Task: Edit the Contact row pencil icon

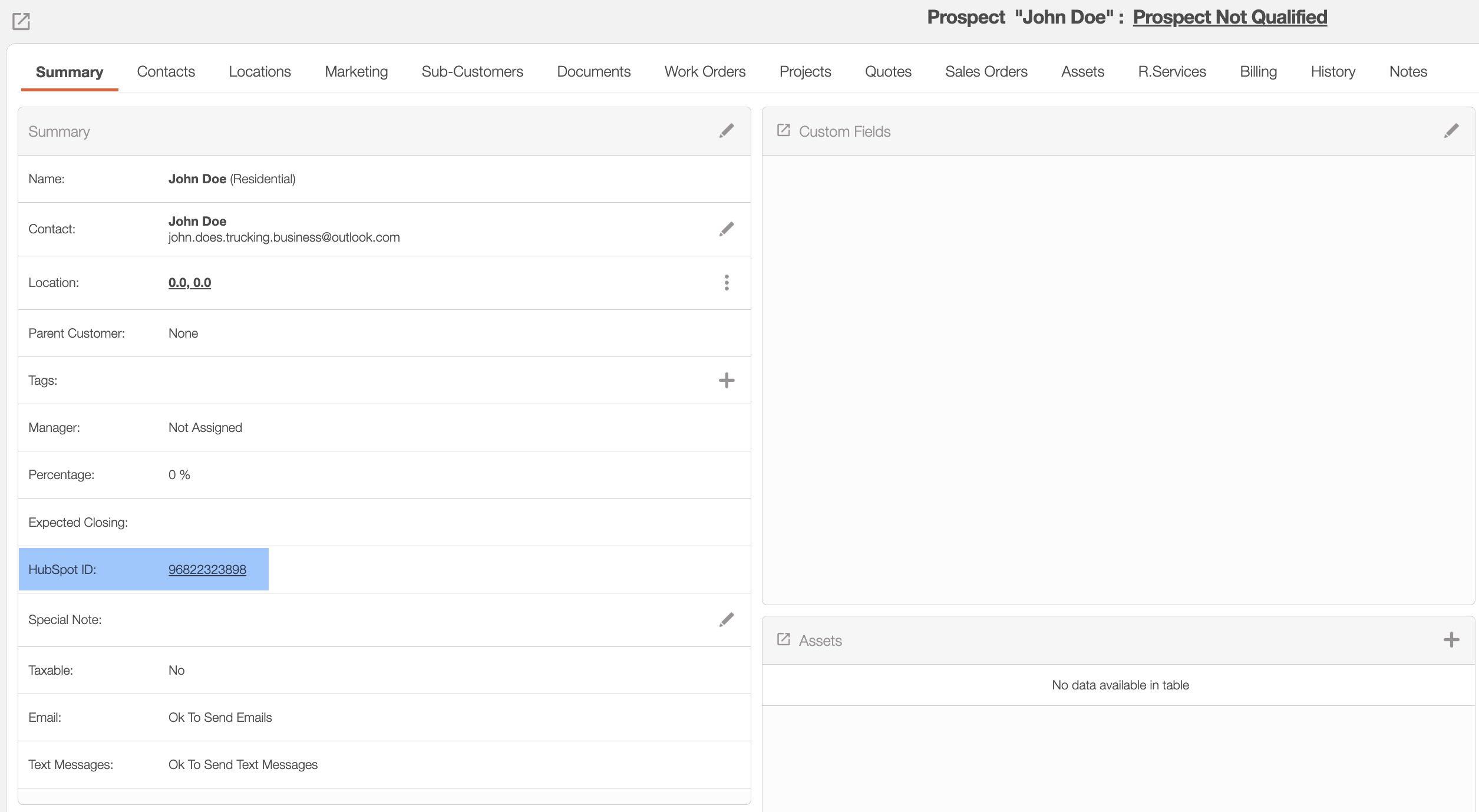Action: pos(727,229)
